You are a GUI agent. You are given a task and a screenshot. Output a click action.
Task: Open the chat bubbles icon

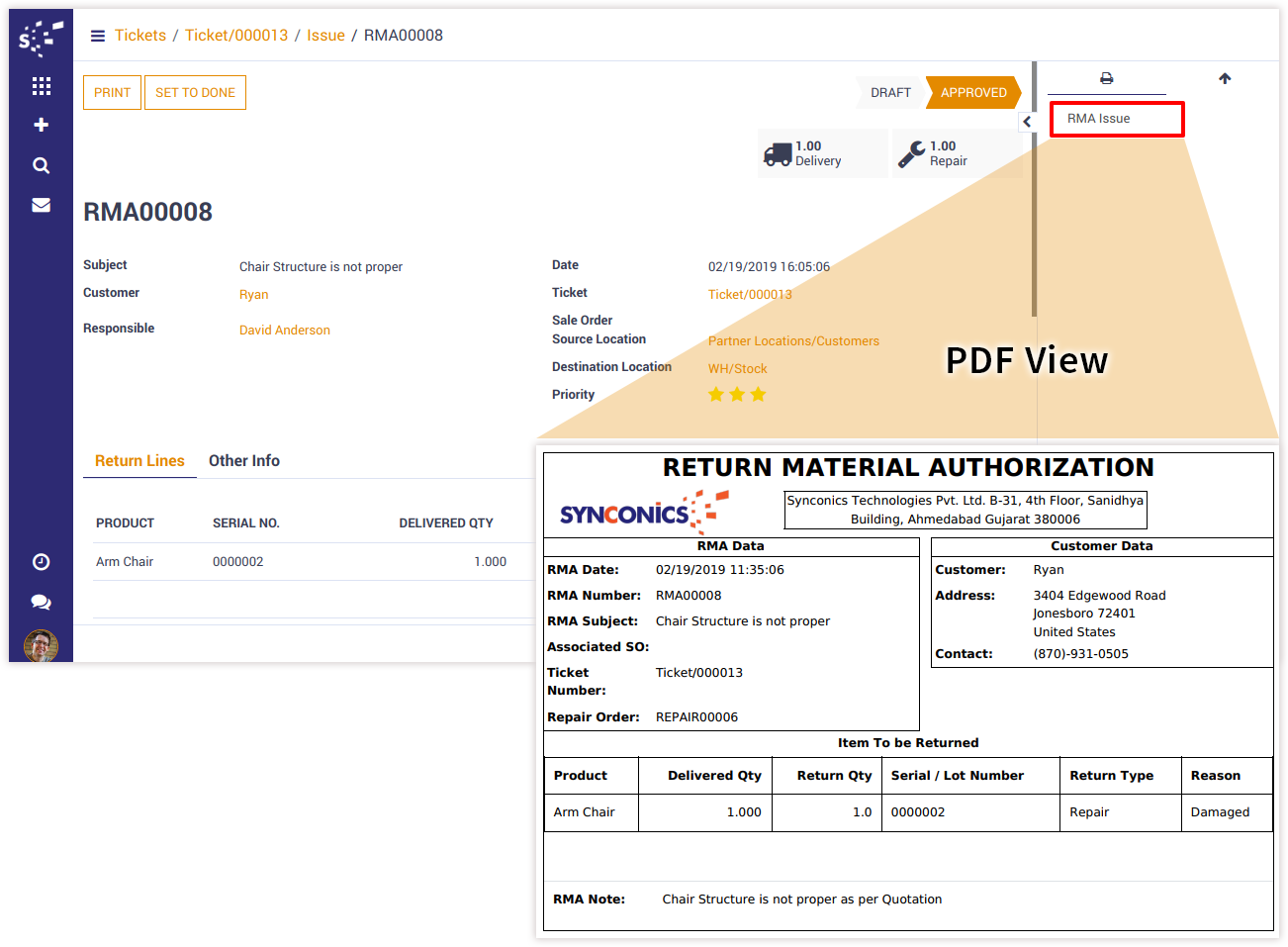pos(41,602)
